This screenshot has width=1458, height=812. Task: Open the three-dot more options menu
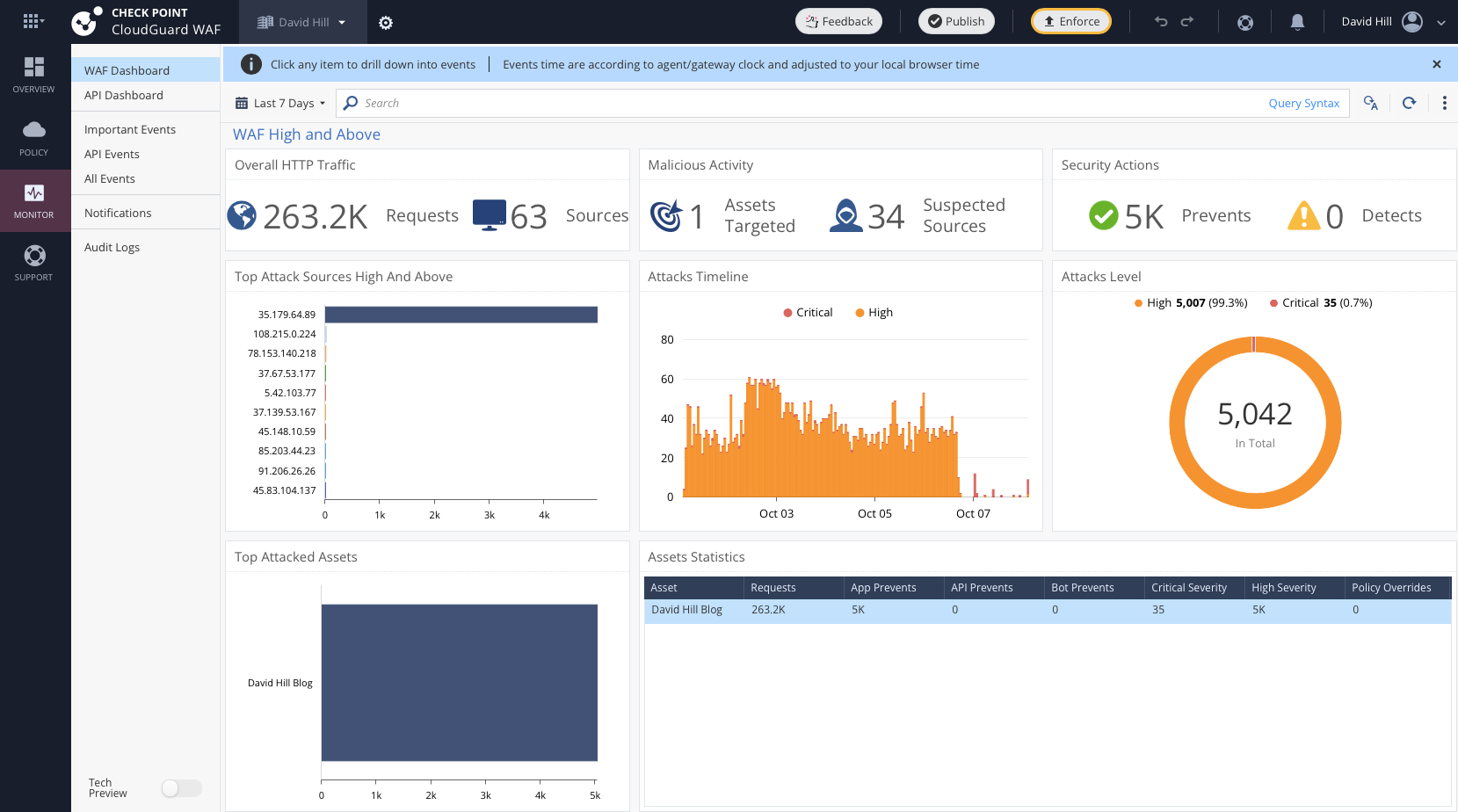[1445, 103]
